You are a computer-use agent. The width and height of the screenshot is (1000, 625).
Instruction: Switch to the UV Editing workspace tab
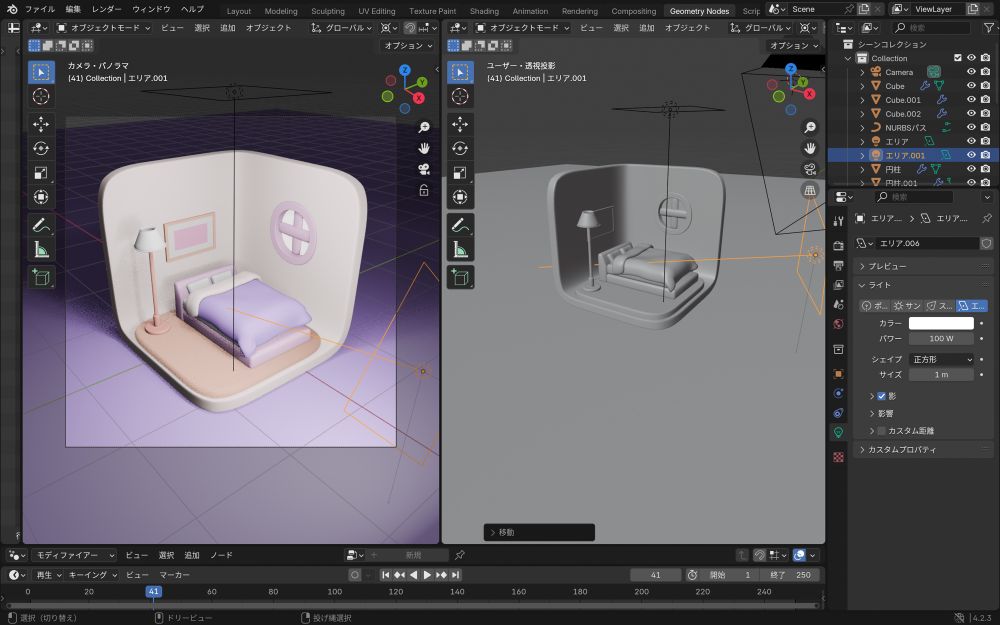coord(376,11)
